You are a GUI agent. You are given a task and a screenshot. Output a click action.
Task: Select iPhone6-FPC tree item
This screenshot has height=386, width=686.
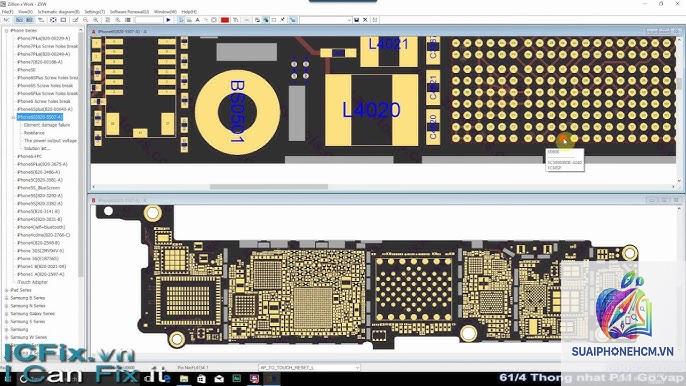[29, 156]
